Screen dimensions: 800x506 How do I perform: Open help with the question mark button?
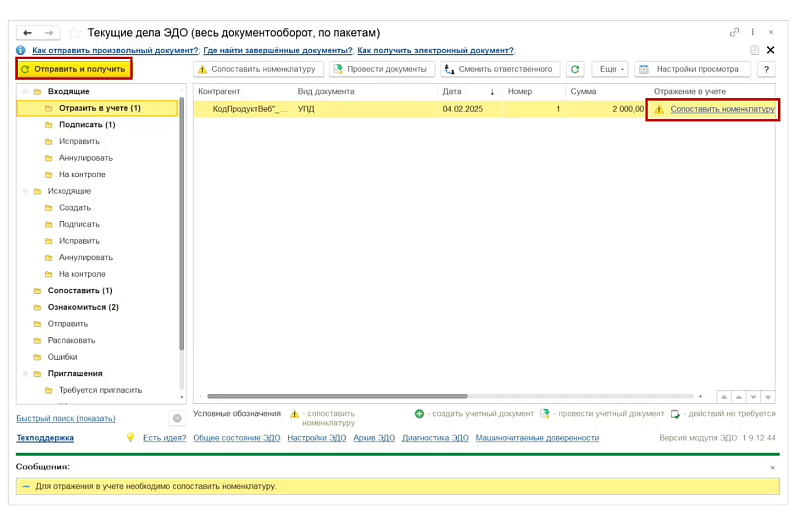(766, 69)
